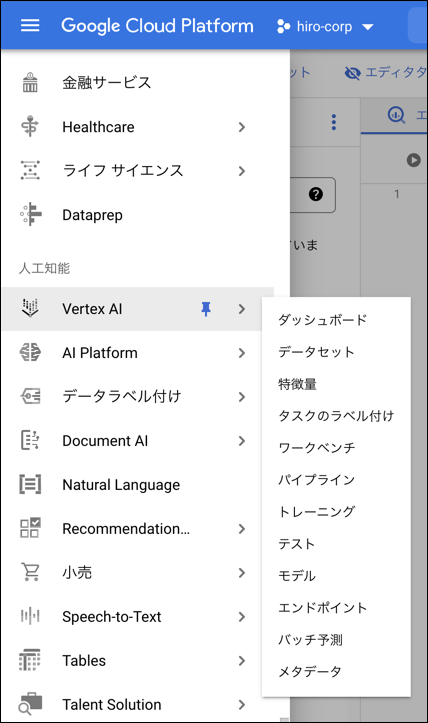428x723 pixels.
Task: Click the Document AI icon
Action: tap(30, 440)
